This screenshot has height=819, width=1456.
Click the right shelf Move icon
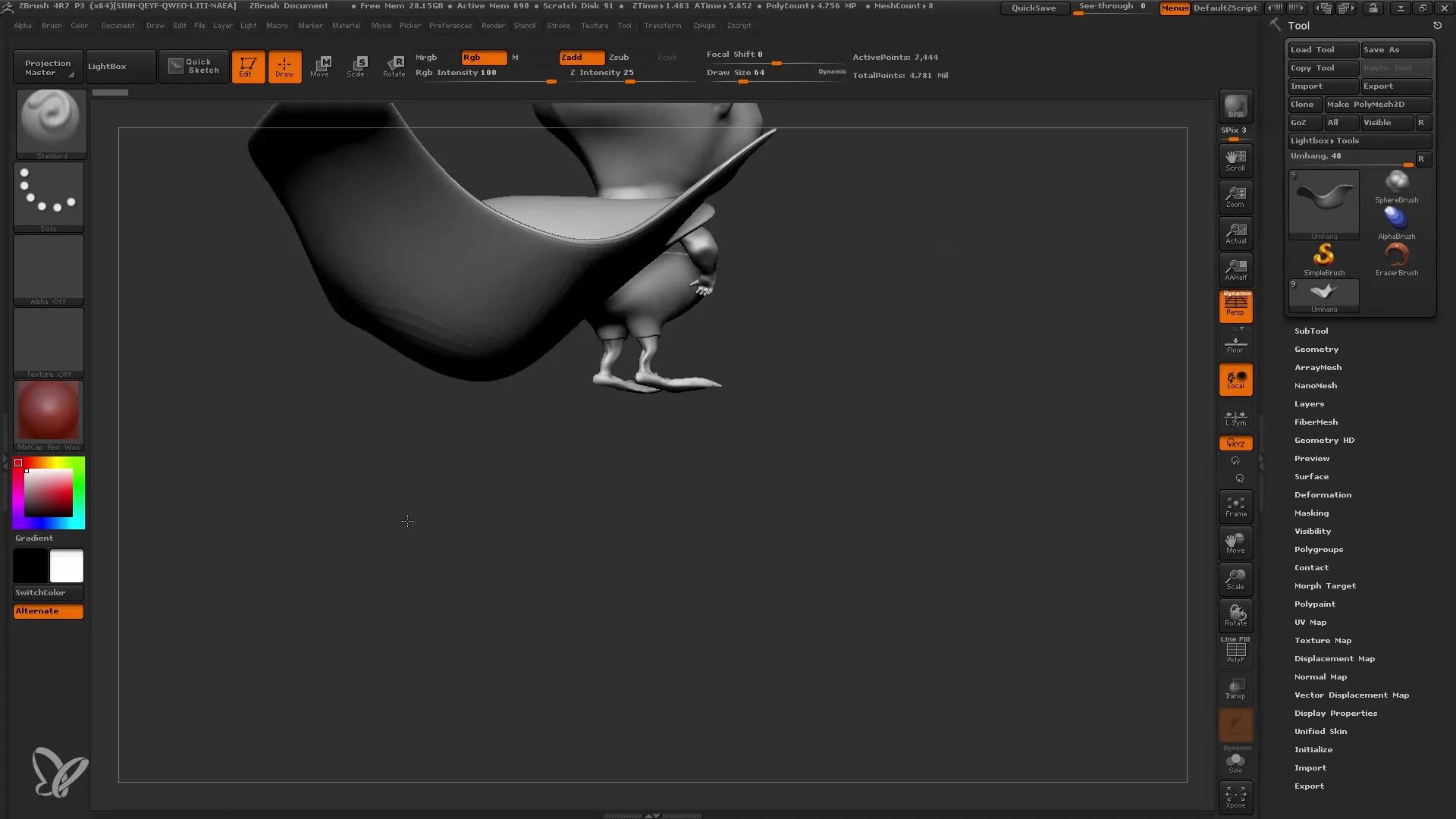(x=1235, y=543)
